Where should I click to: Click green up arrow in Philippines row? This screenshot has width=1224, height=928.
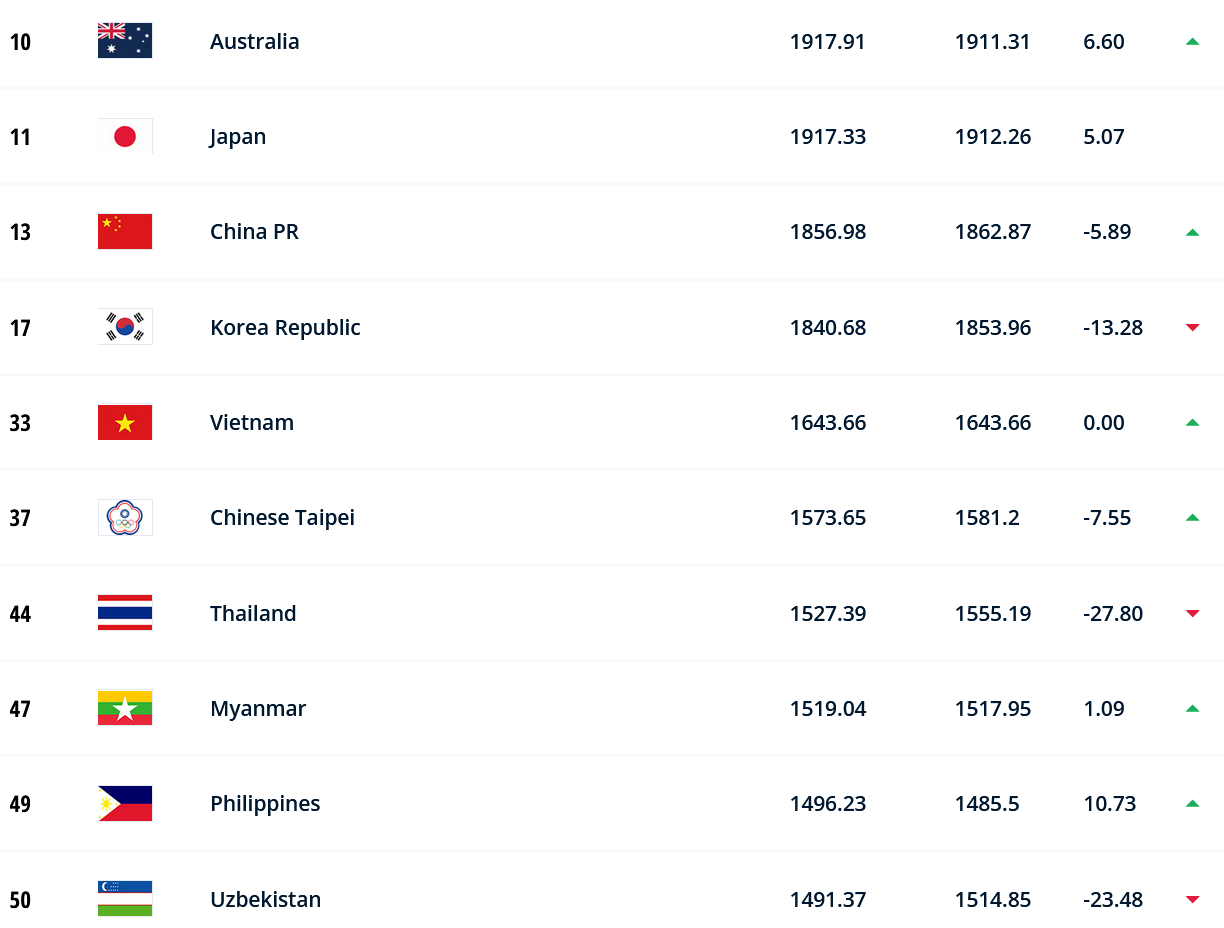coord(1191,804)
